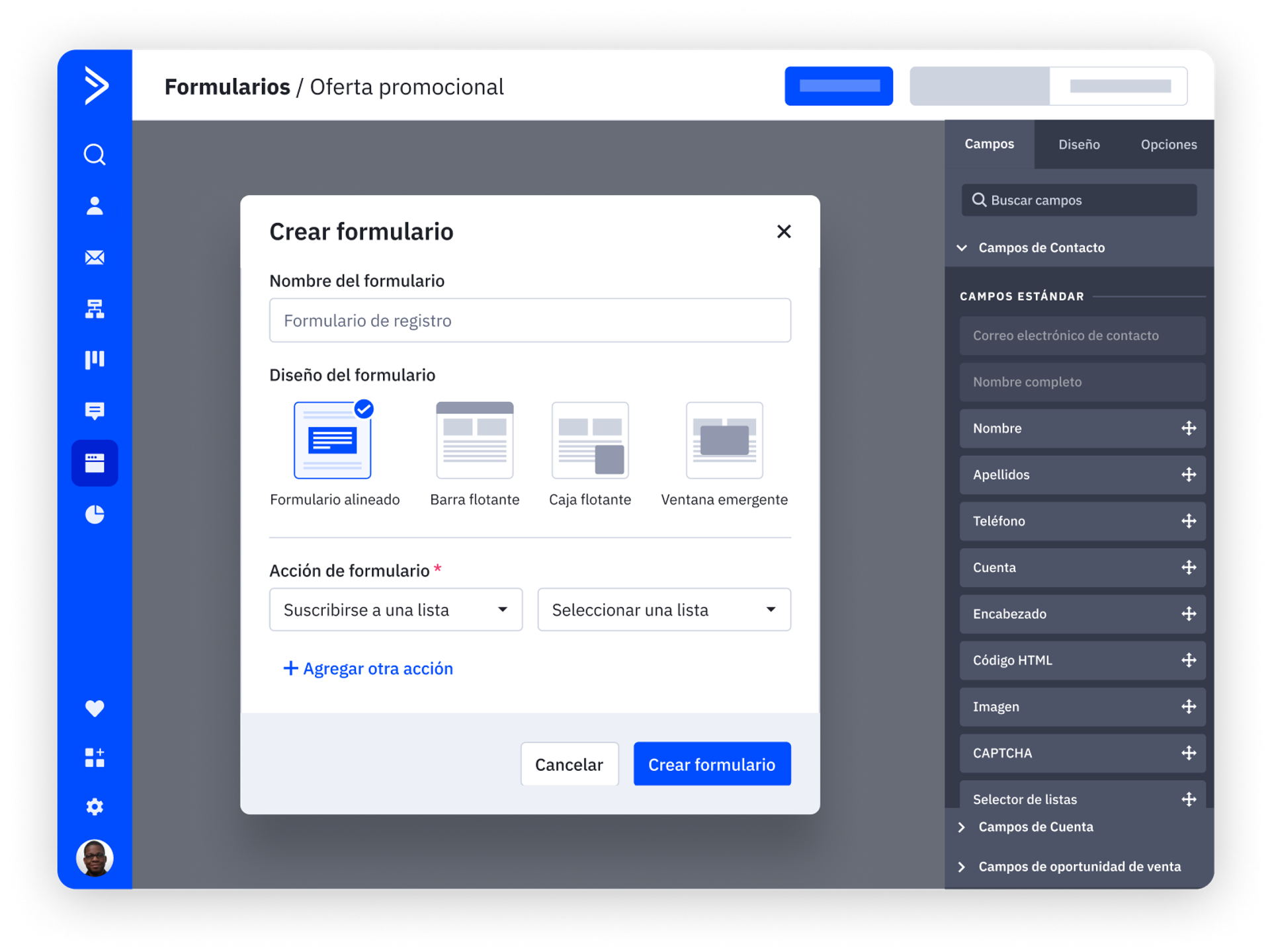Open Suscribirse a una lista dropdown
The height and width of the screenshot is (952, 1270).
coord(396,610)
